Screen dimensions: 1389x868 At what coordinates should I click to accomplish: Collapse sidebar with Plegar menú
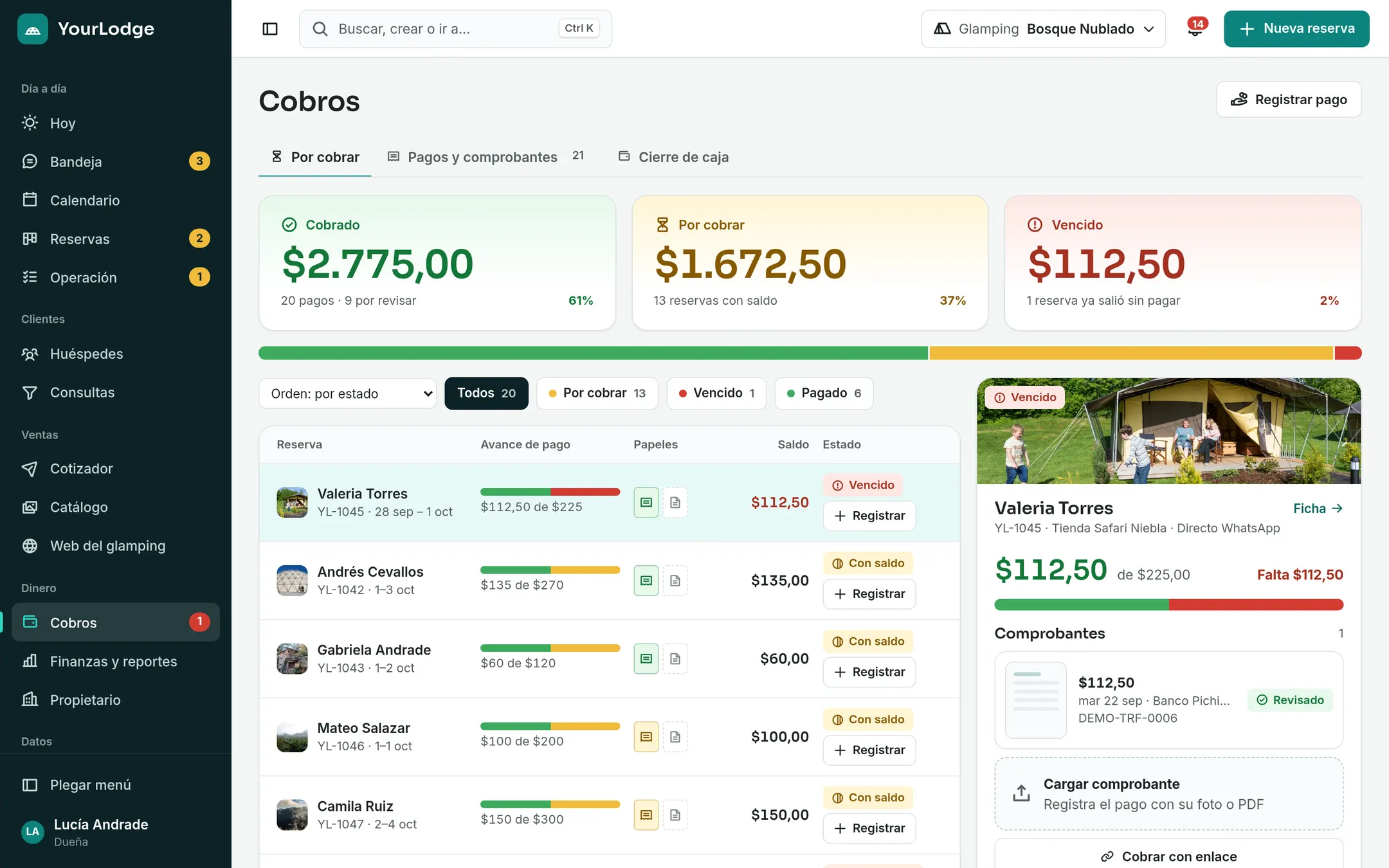point(116,785)
